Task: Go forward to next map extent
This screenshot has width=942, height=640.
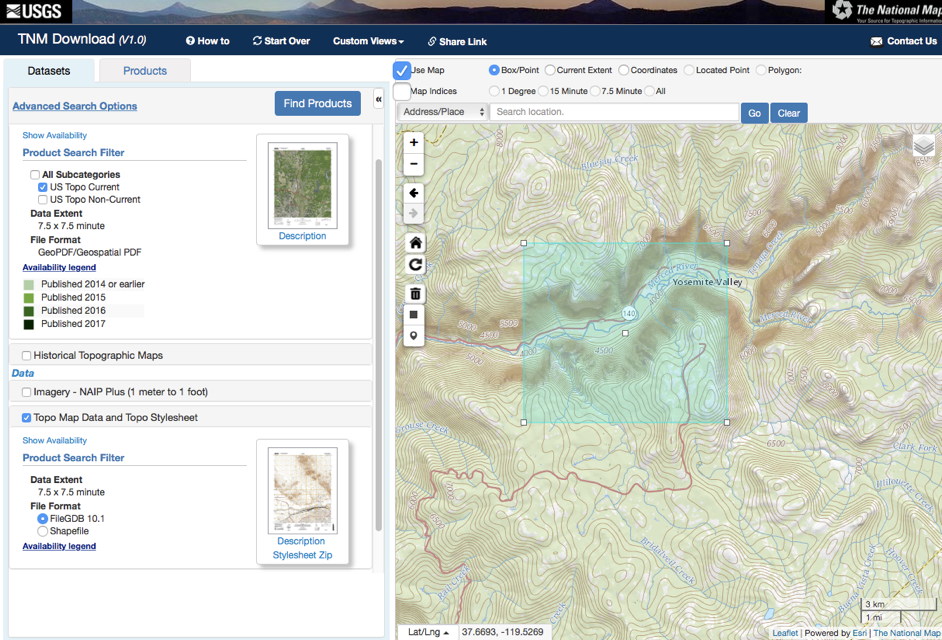Action: point(413,213)
